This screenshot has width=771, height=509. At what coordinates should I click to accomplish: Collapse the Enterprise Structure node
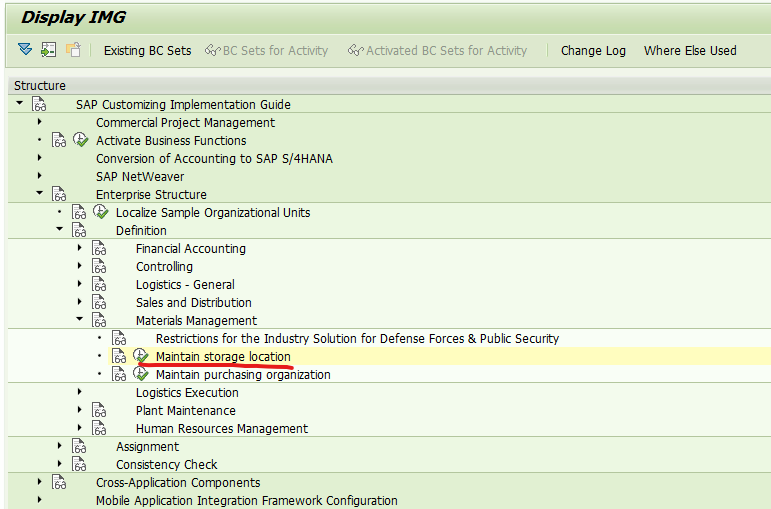[40, 193]
